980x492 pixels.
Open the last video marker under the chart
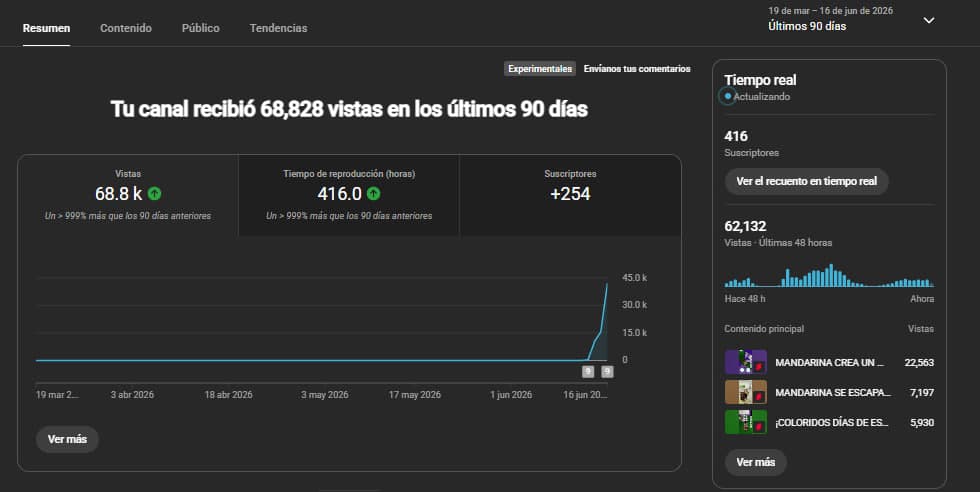point(607,371)
